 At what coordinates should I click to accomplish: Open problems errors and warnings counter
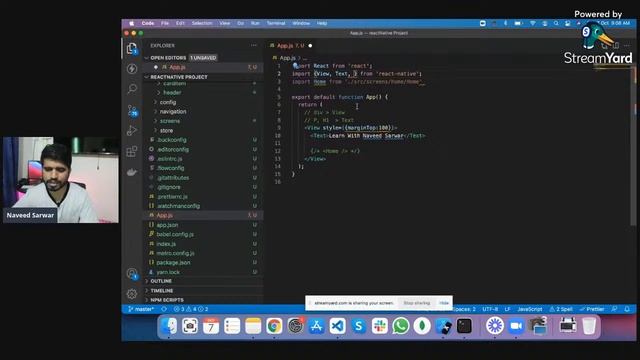(x=191, y=309)
